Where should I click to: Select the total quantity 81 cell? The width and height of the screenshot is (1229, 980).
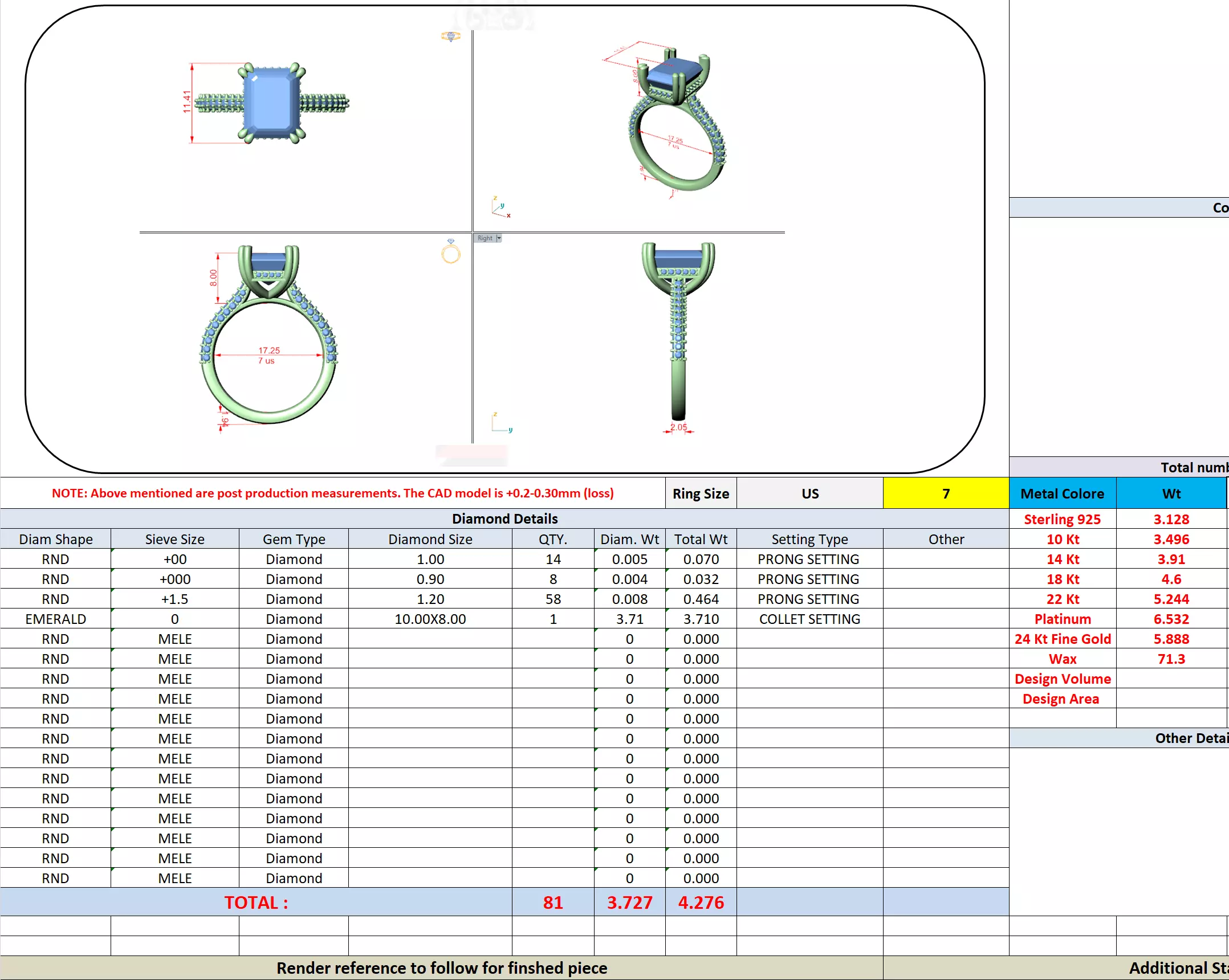(552, 903)
